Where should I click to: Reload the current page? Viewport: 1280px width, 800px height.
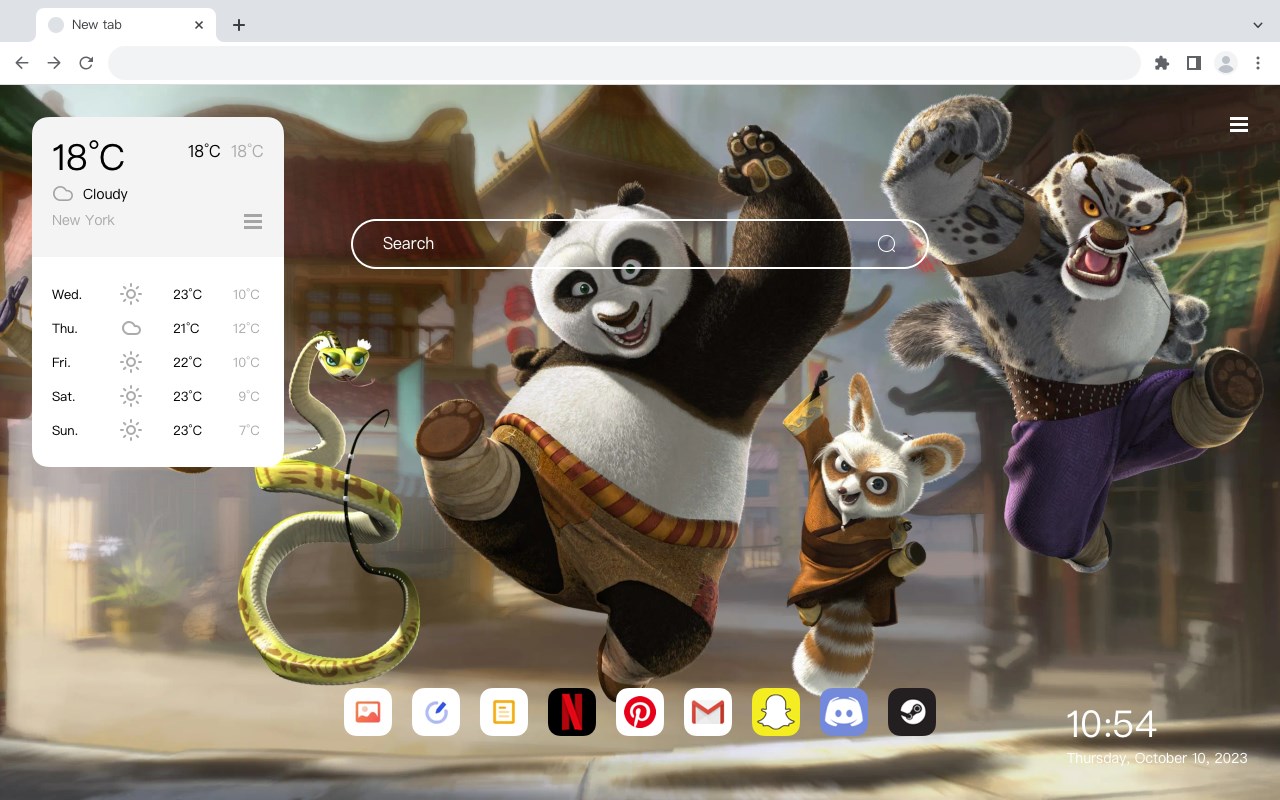(x=86, y=63)
